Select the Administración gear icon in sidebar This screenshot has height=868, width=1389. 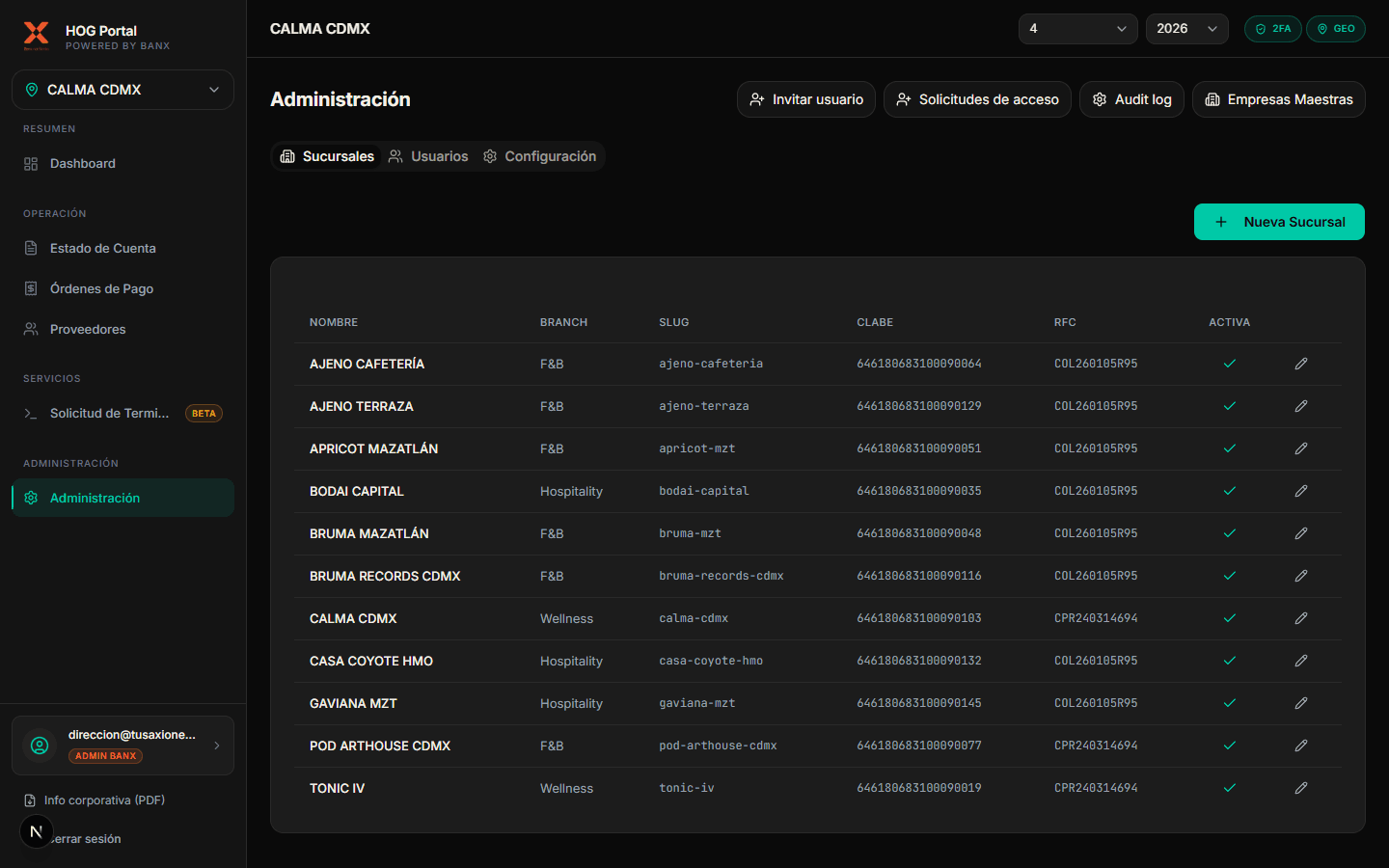(x=30, y=498)
